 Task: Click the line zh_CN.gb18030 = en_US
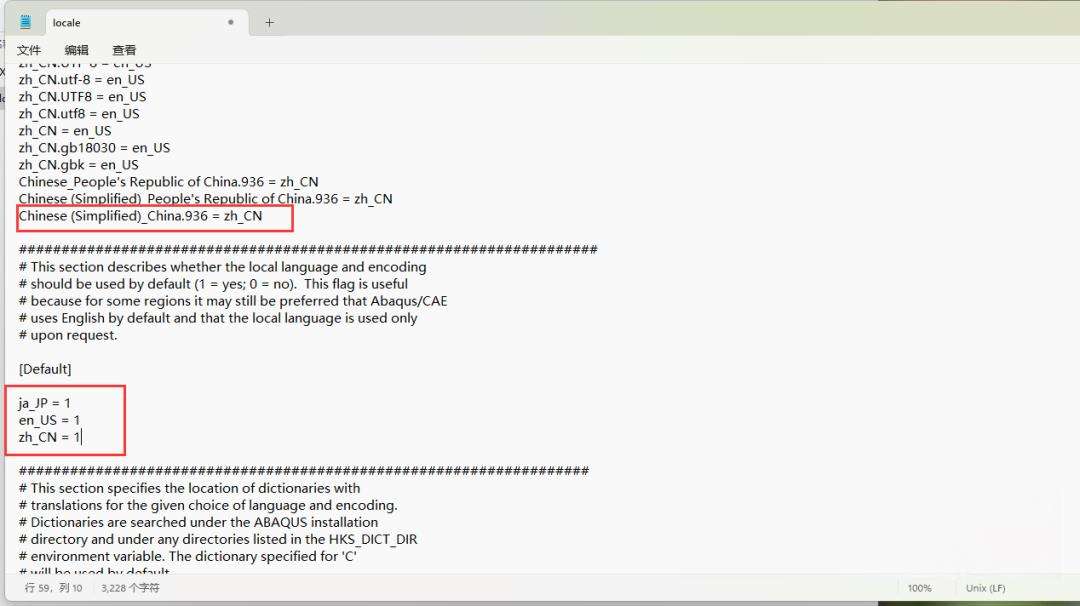pyautogui.click(x=94, y=148)
